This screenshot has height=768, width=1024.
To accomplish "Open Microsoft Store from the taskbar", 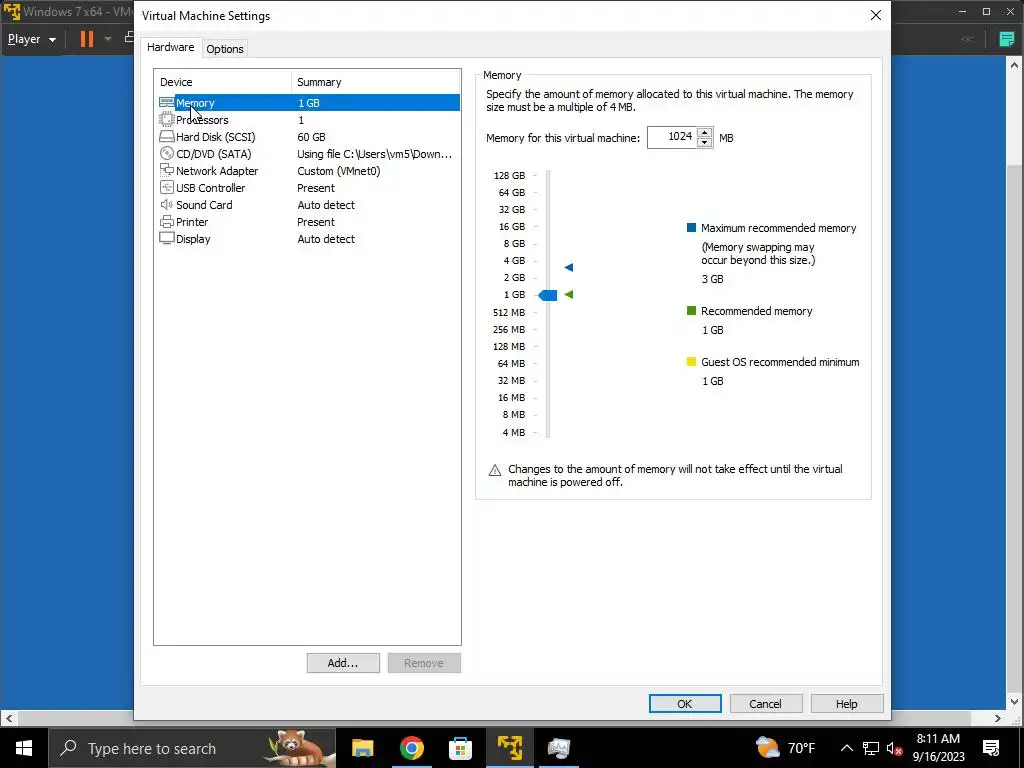I will 460,748.
